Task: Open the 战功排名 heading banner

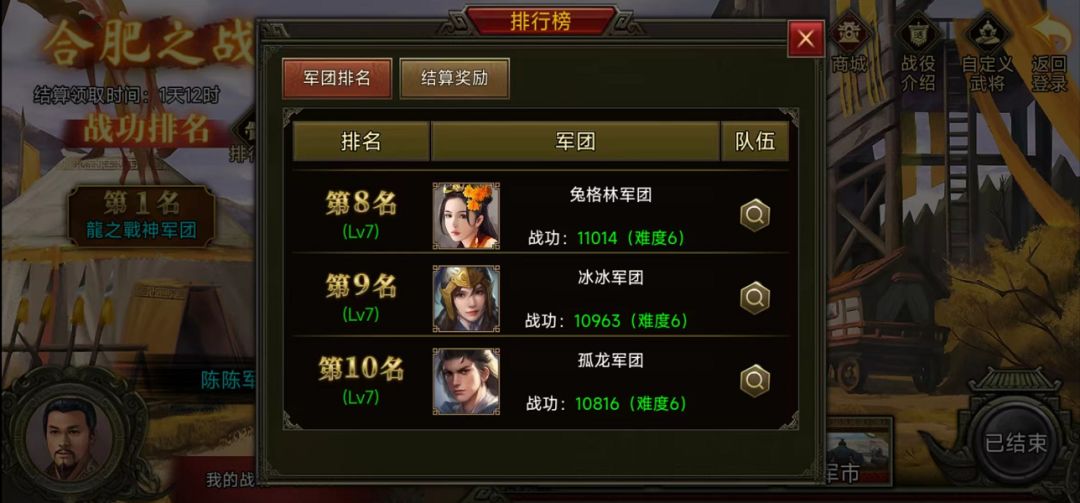Action: pos(145,131)
